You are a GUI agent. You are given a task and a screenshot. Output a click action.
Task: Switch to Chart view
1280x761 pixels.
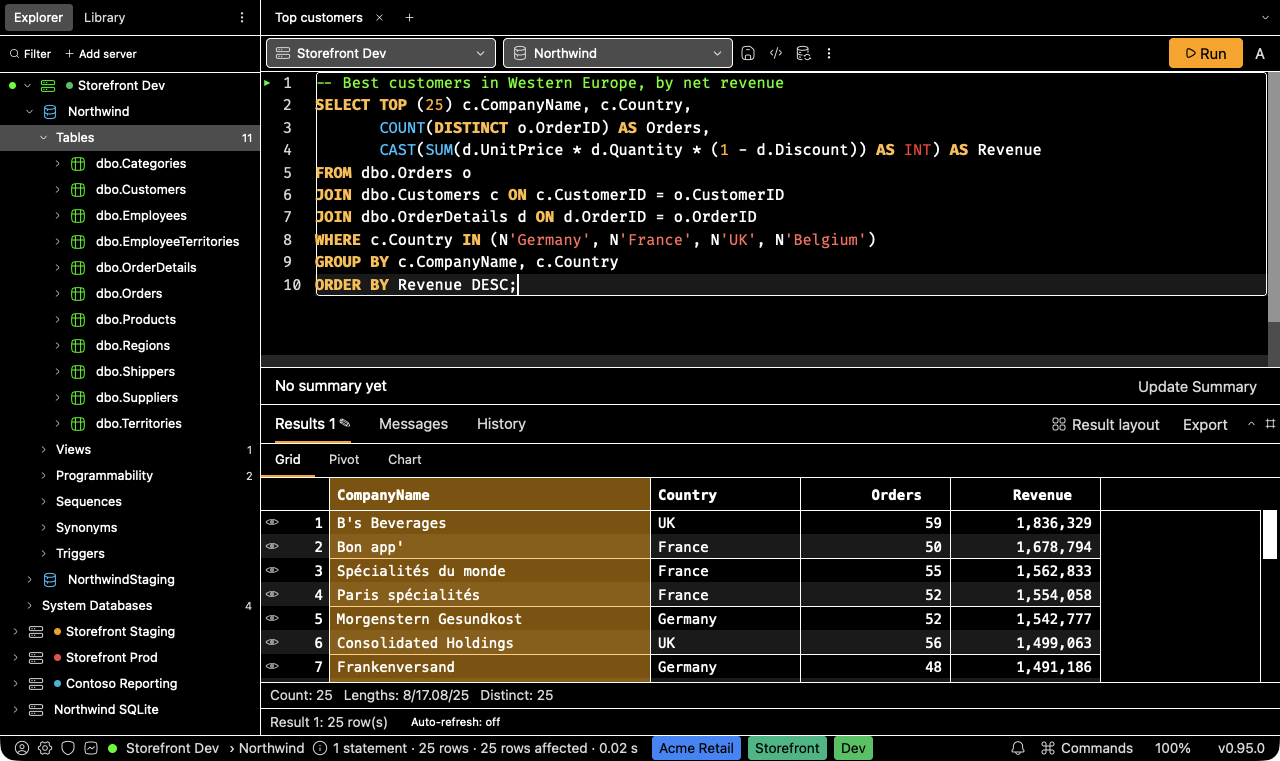pyautogui.click(x=405, y=460)
